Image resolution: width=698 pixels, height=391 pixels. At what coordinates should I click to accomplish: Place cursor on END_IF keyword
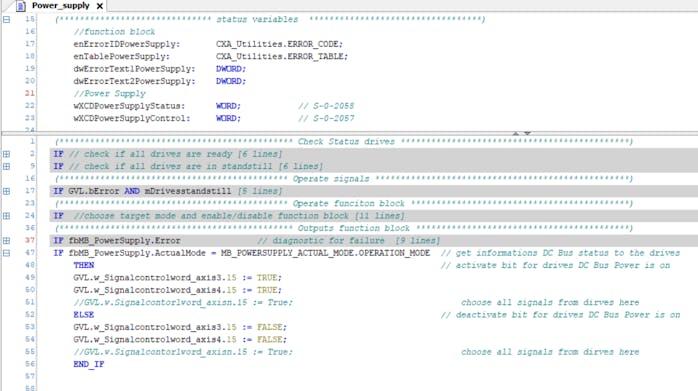point(89,364)
